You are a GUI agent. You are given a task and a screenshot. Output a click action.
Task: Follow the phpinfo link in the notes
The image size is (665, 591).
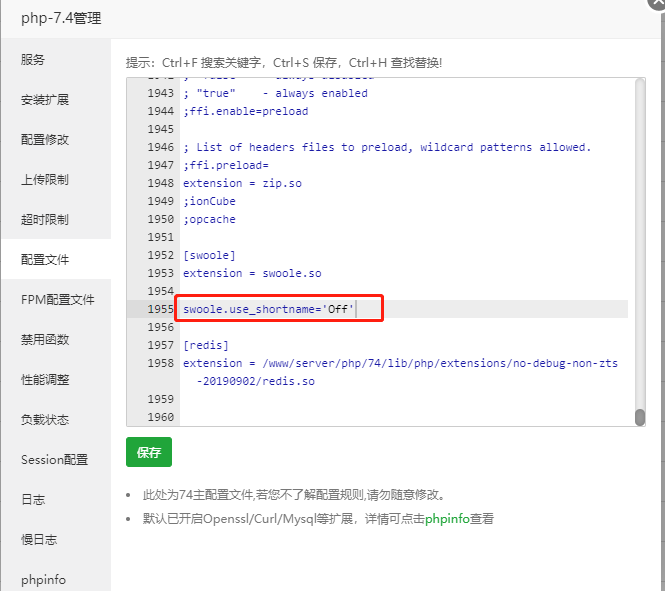(x=447, y=519)
